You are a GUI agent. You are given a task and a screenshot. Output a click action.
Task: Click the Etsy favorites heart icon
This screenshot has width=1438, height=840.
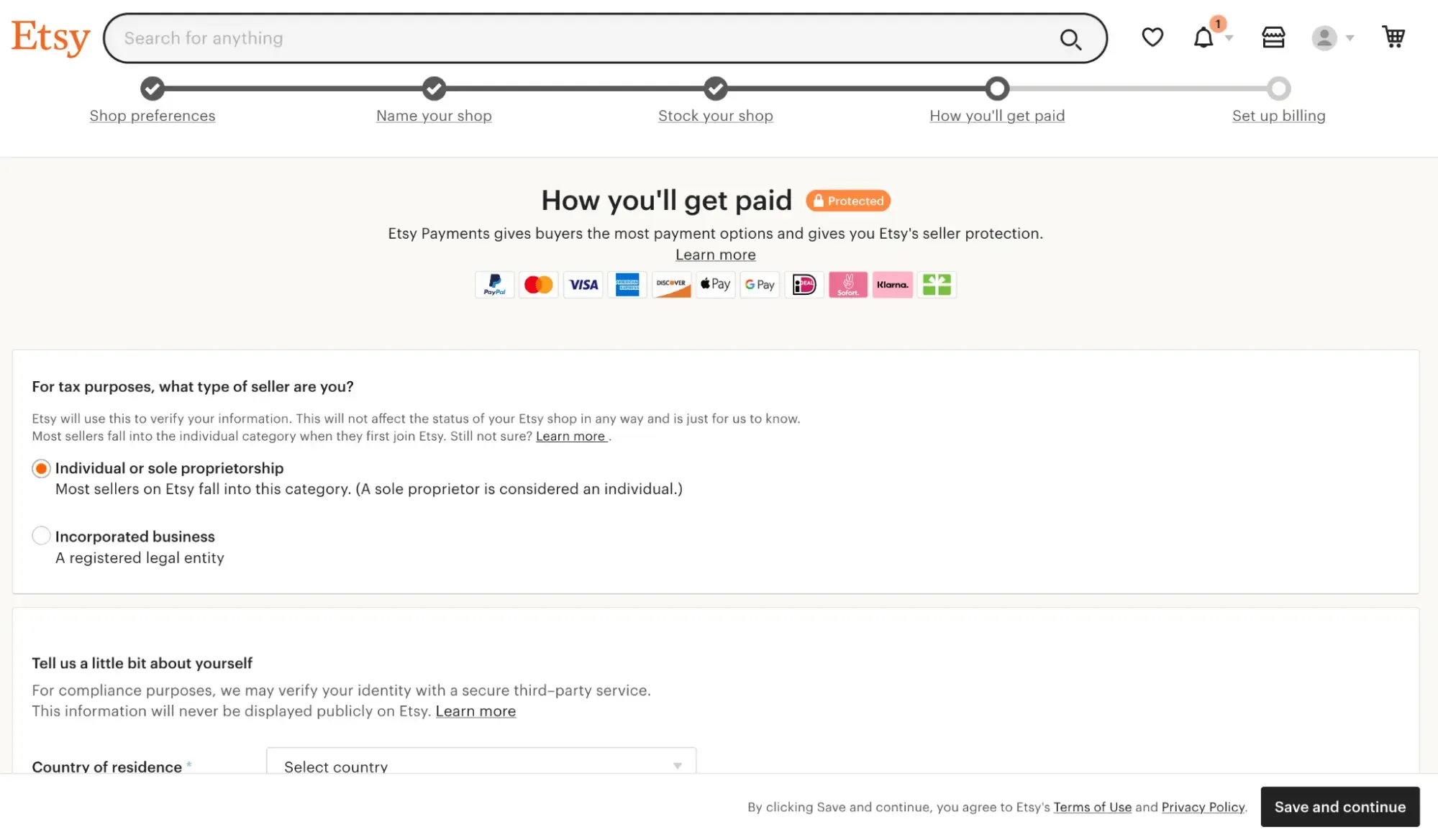(x=1153, y=38)
